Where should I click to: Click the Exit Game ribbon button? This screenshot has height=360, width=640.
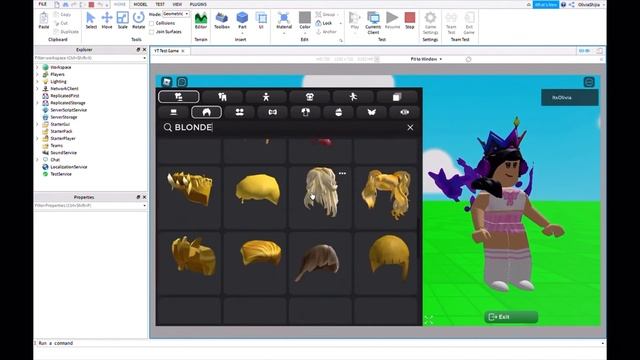pyautogui.click(x=469, y=23)
